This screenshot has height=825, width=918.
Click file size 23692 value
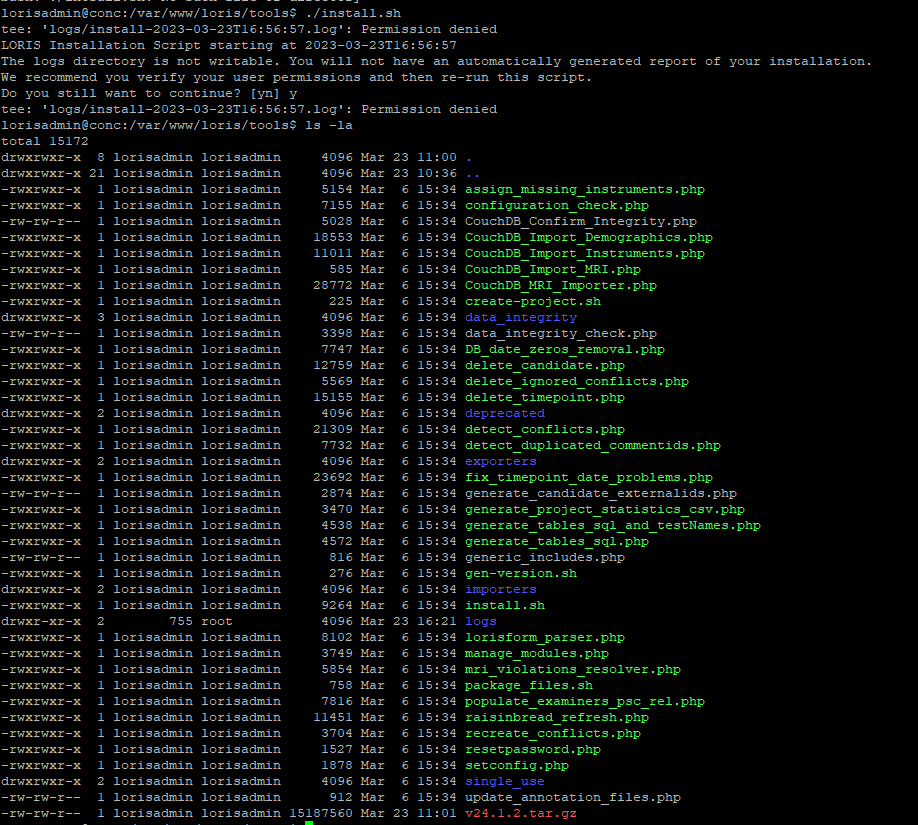333,478
